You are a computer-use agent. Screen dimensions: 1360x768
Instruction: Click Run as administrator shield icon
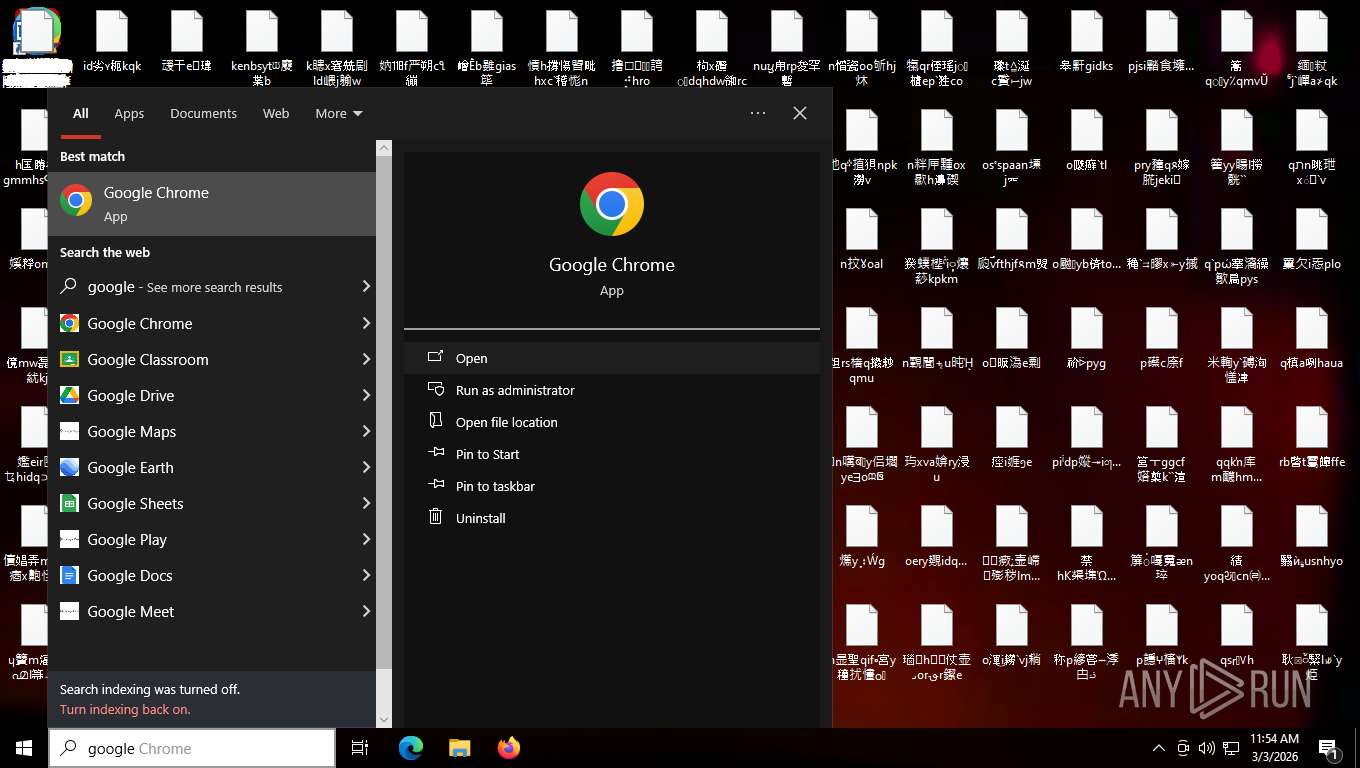point(436,390)
